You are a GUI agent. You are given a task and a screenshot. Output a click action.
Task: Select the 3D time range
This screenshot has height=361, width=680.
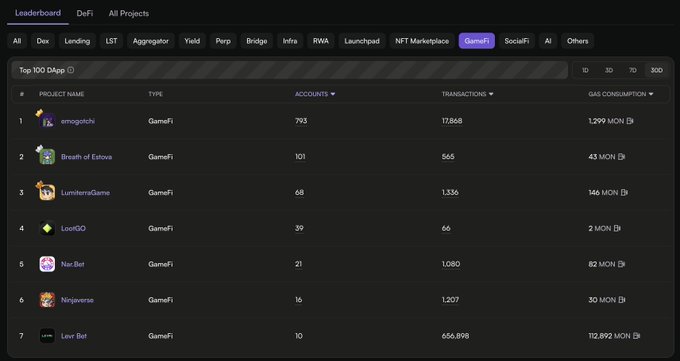click(609, 70)
